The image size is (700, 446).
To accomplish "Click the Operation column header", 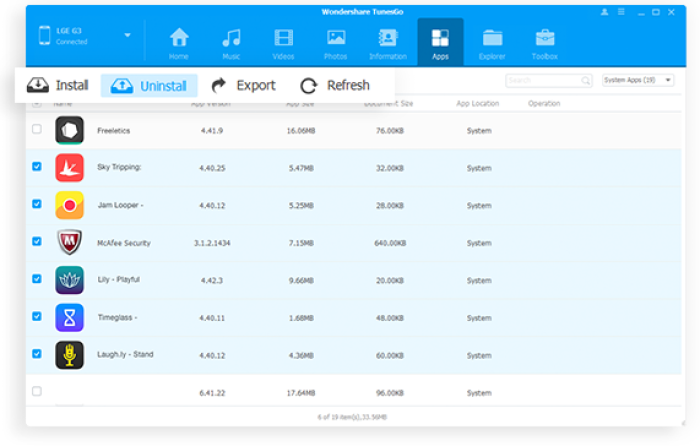I will (x=544, y=104).
